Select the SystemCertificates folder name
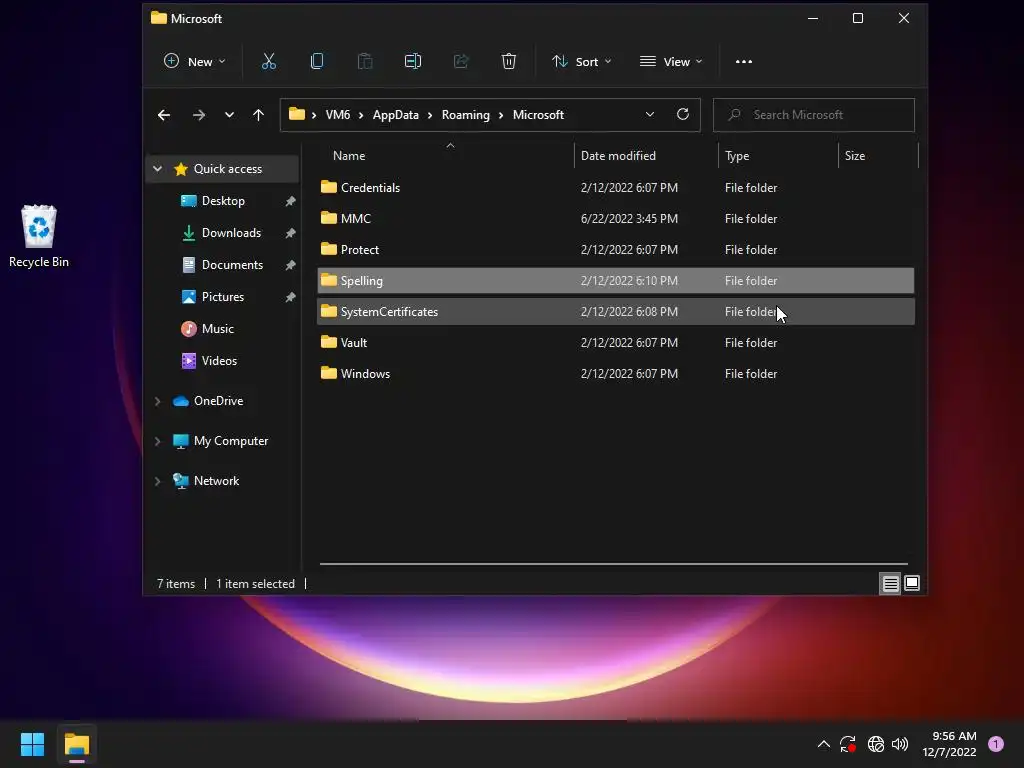Screen dimensions: 1024x768 (389, 312)
